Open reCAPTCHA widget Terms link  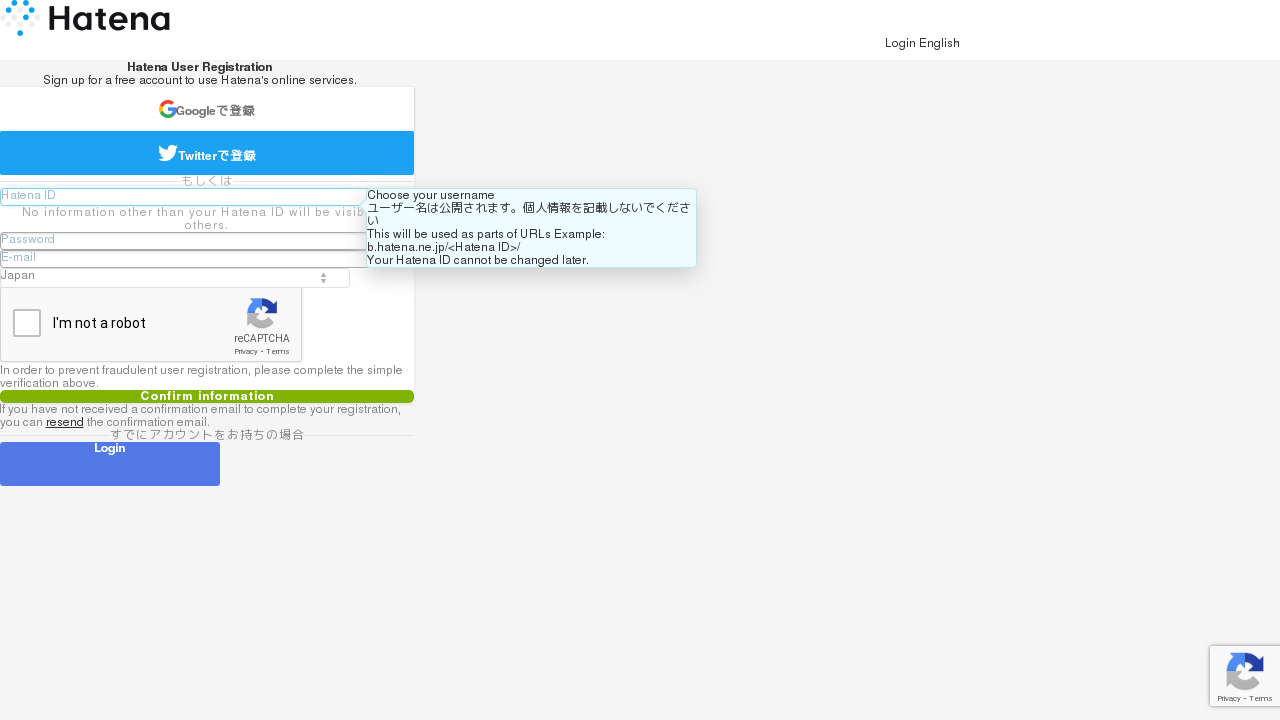(x=277, y=351)
